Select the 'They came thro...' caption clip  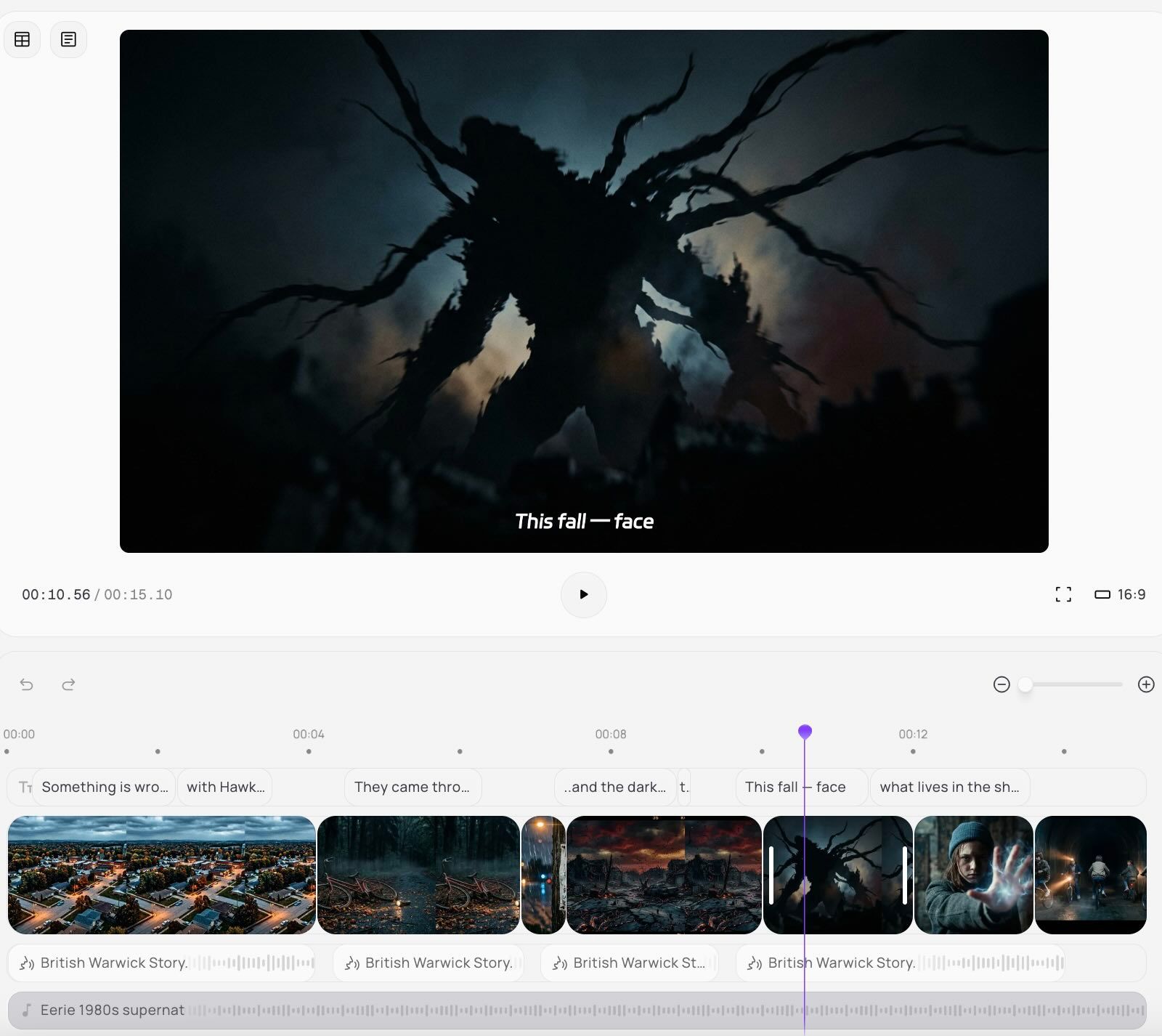(x=412, y=787)
